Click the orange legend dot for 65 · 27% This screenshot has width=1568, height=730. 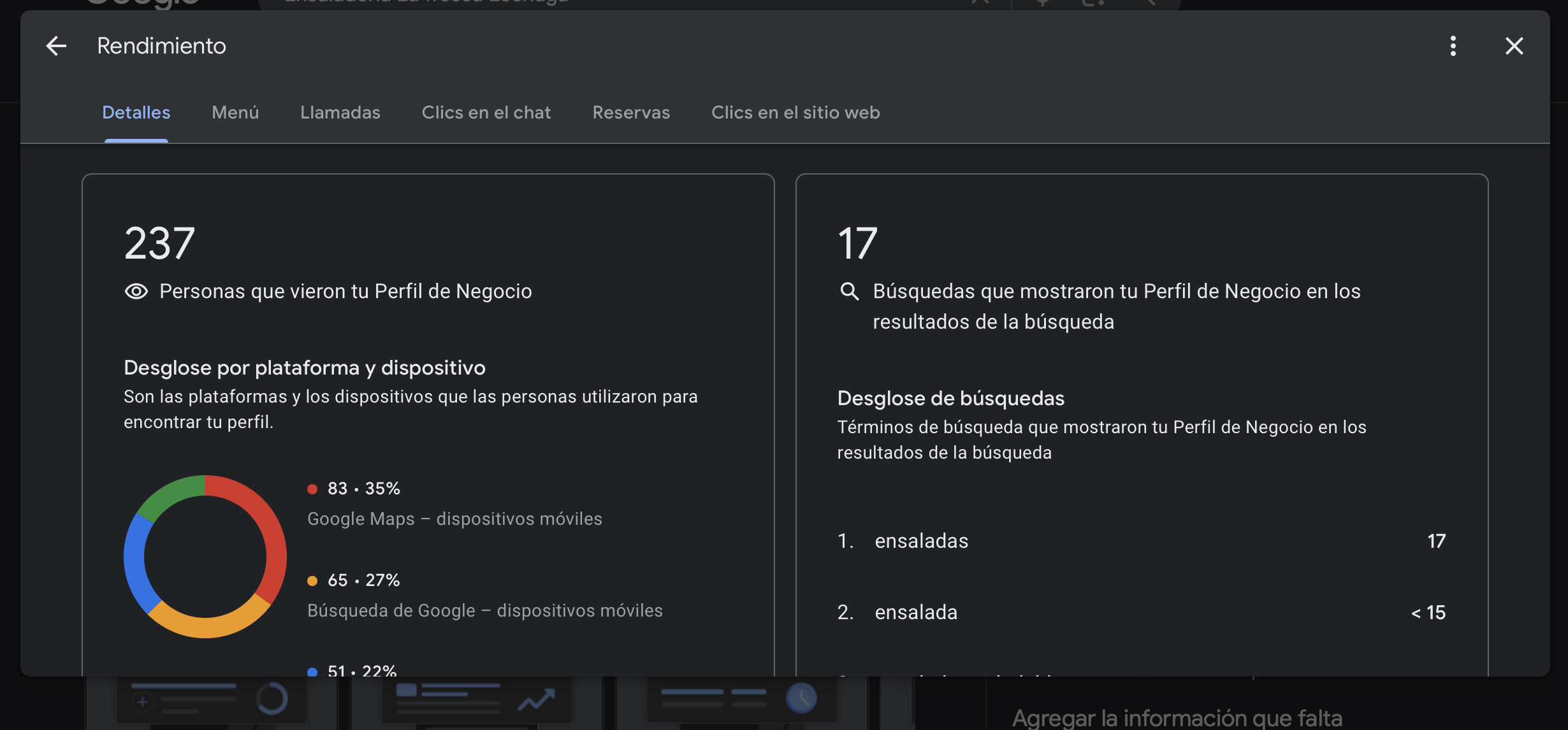[x=312, y=581]
